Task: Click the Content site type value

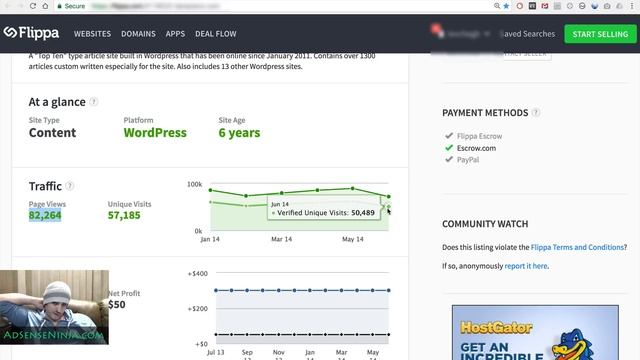Action: [52, 133]
